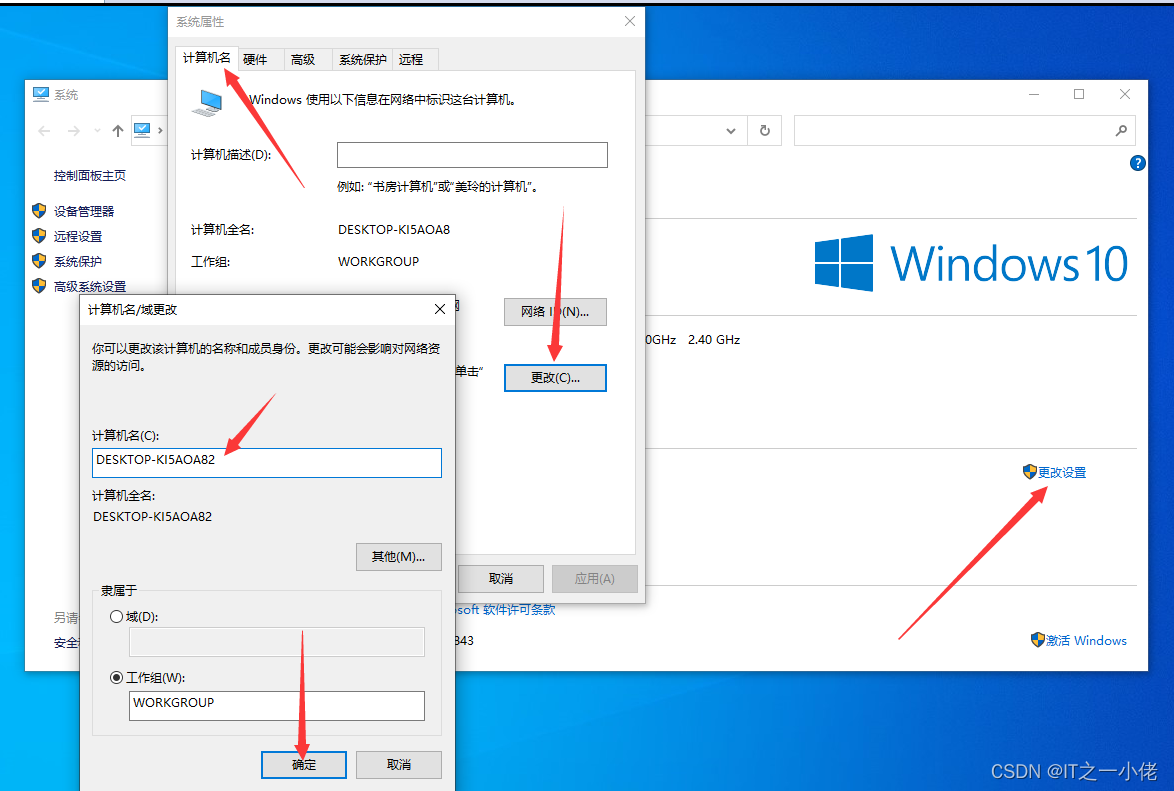
Task: Switch to 远程 tab
Action: [x=411, y=59]
